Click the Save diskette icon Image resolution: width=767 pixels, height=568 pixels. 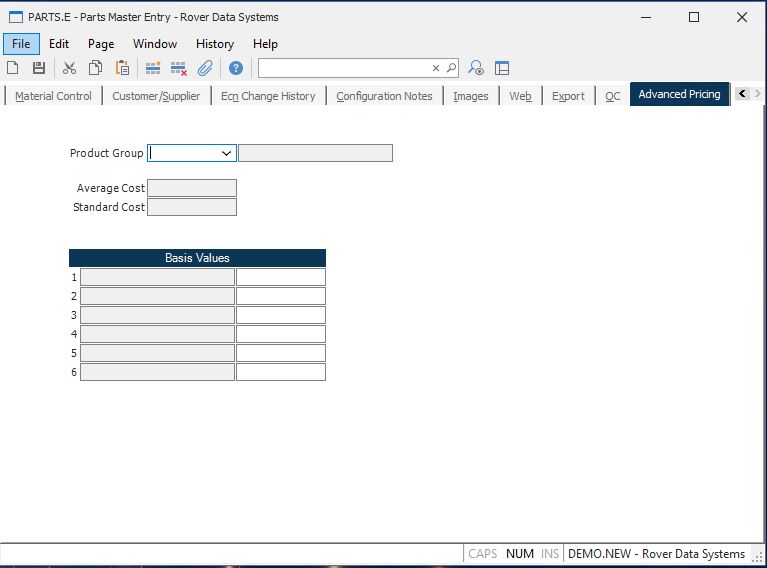pyautogui.click(x=39, y=68)
